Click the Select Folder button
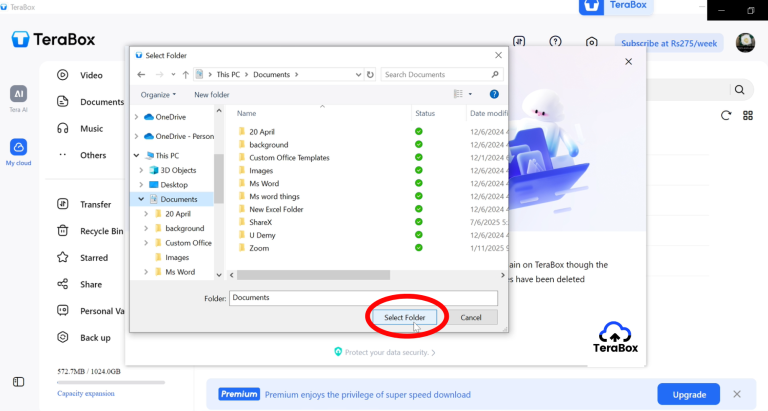The width and height of the screenshot is (768, 411). point(404,317)
